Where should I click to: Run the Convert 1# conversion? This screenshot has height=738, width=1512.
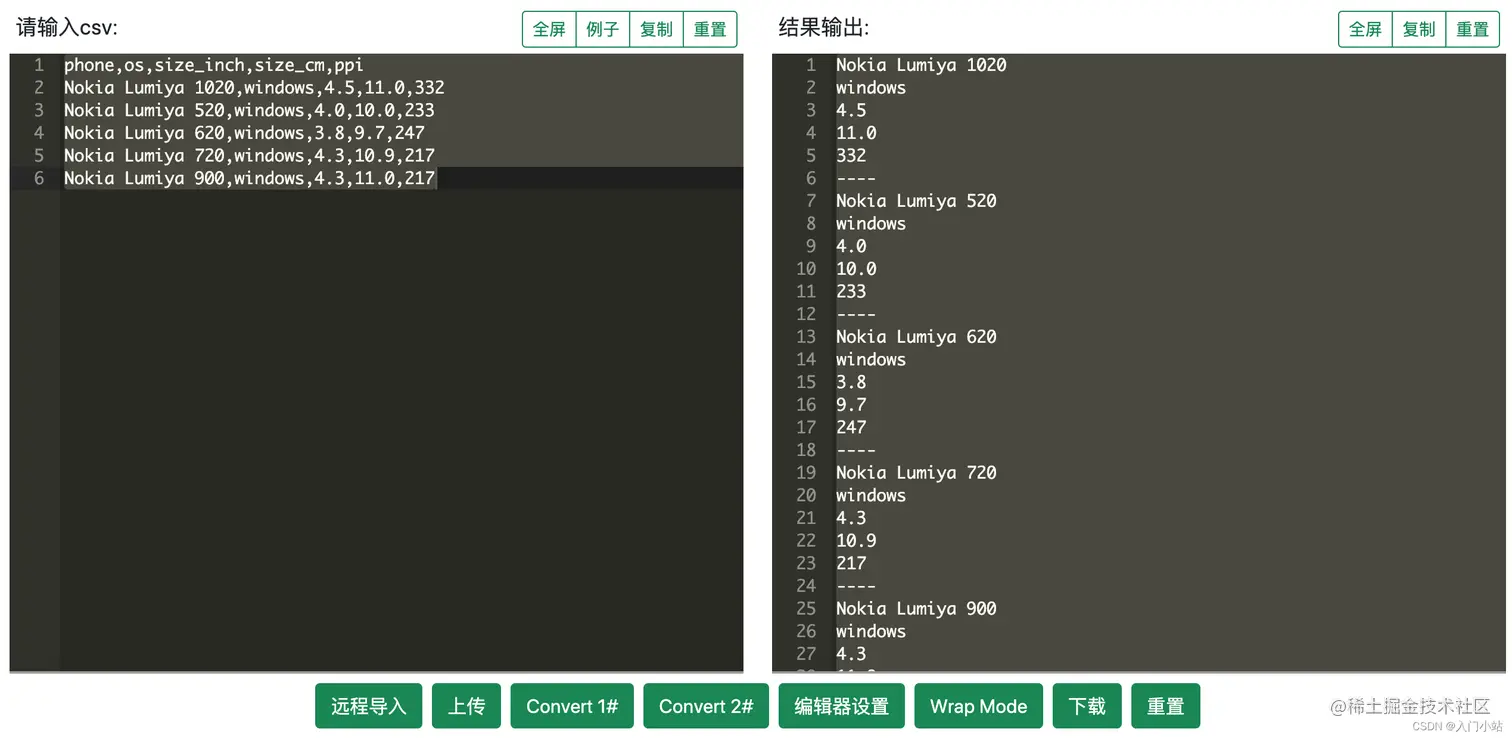(571, 705)
